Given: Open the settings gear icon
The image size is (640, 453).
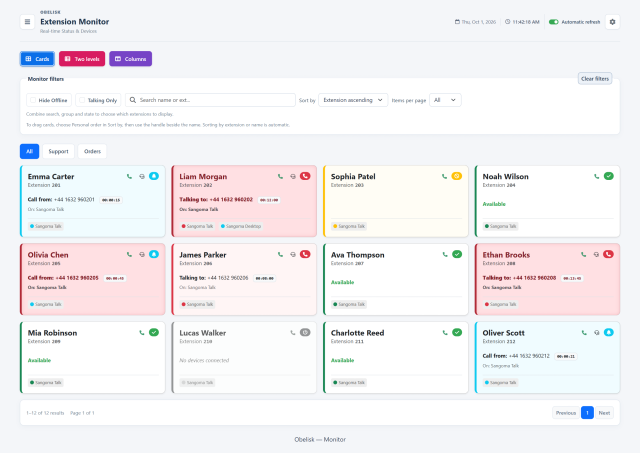Looking at the screenshot, I should [x=612, y=22].
